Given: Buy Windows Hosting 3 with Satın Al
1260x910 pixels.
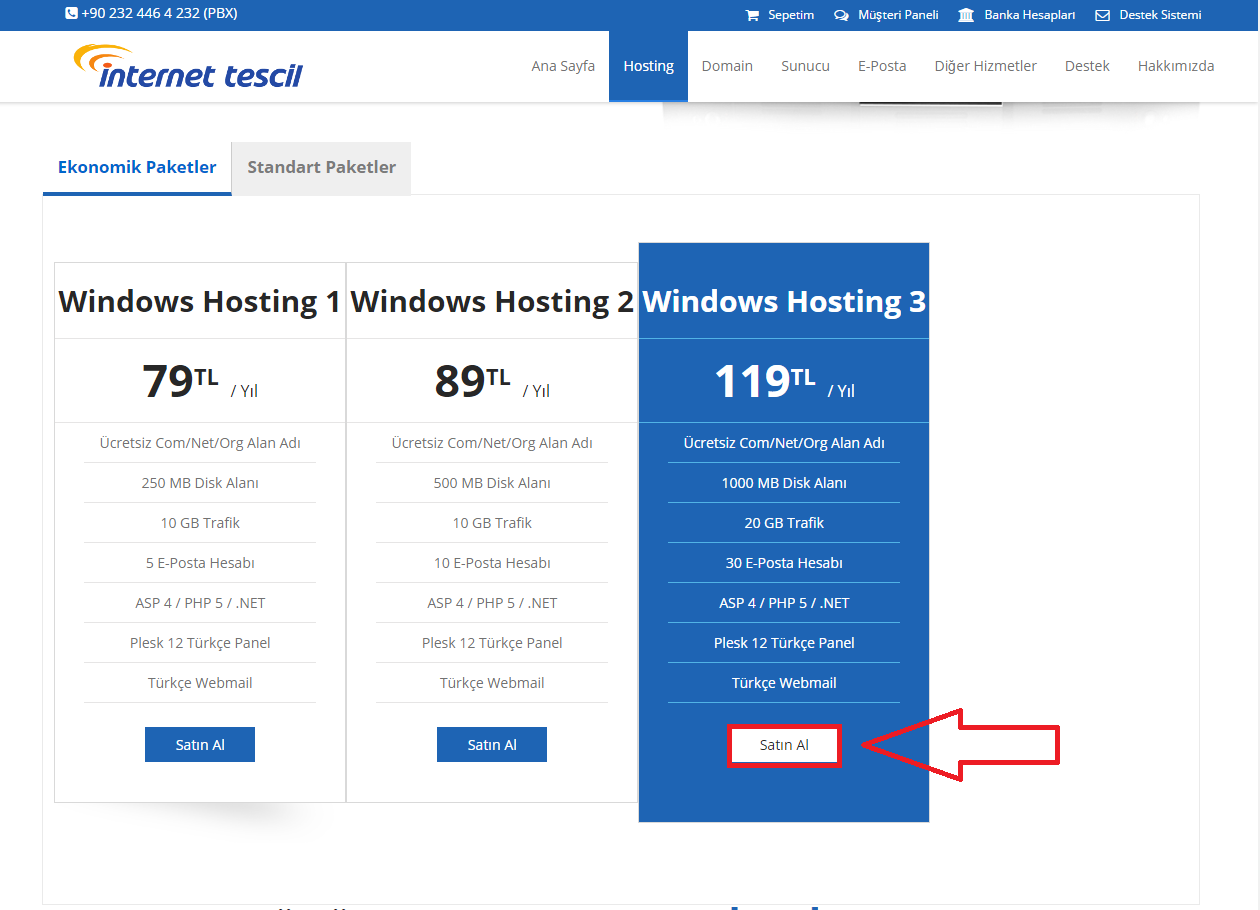Looking at the screenshot, I should 784,746.
